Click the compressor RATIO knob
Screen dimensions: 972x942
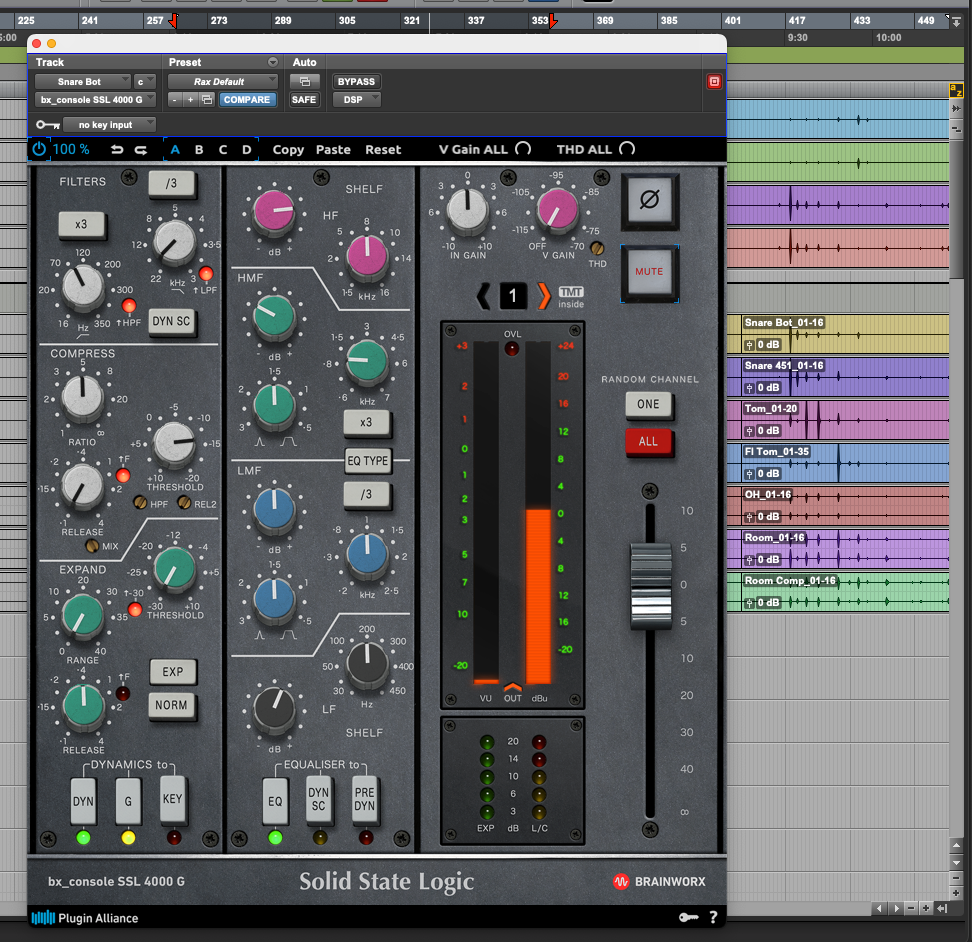click(82, 397)
